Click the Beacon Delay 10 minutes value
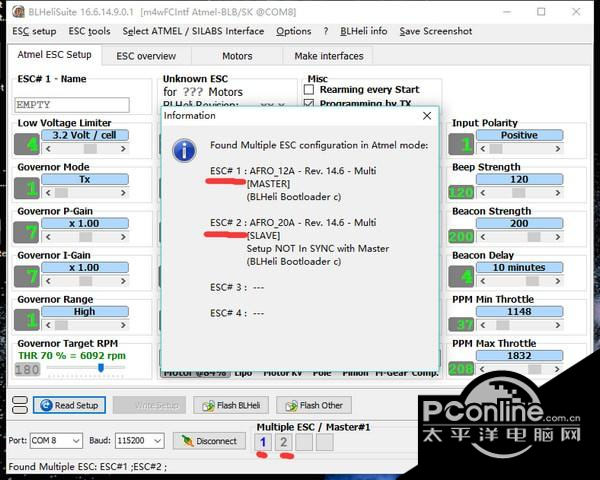600x480 pixels. (x=519, y=268)
